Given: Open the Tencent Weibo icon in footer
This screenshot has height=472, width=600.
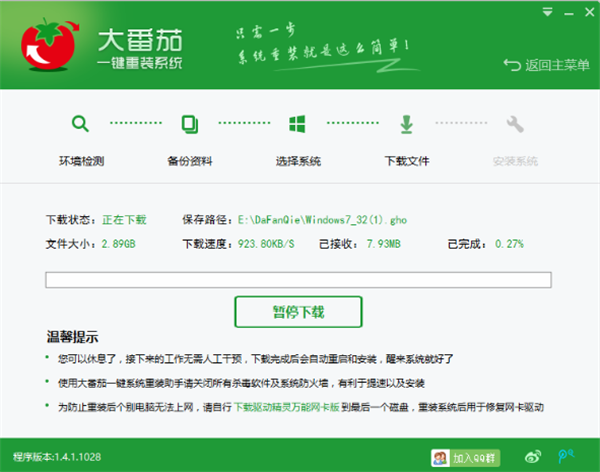Looking at the screenshot, I should click(x=566, y=456).
